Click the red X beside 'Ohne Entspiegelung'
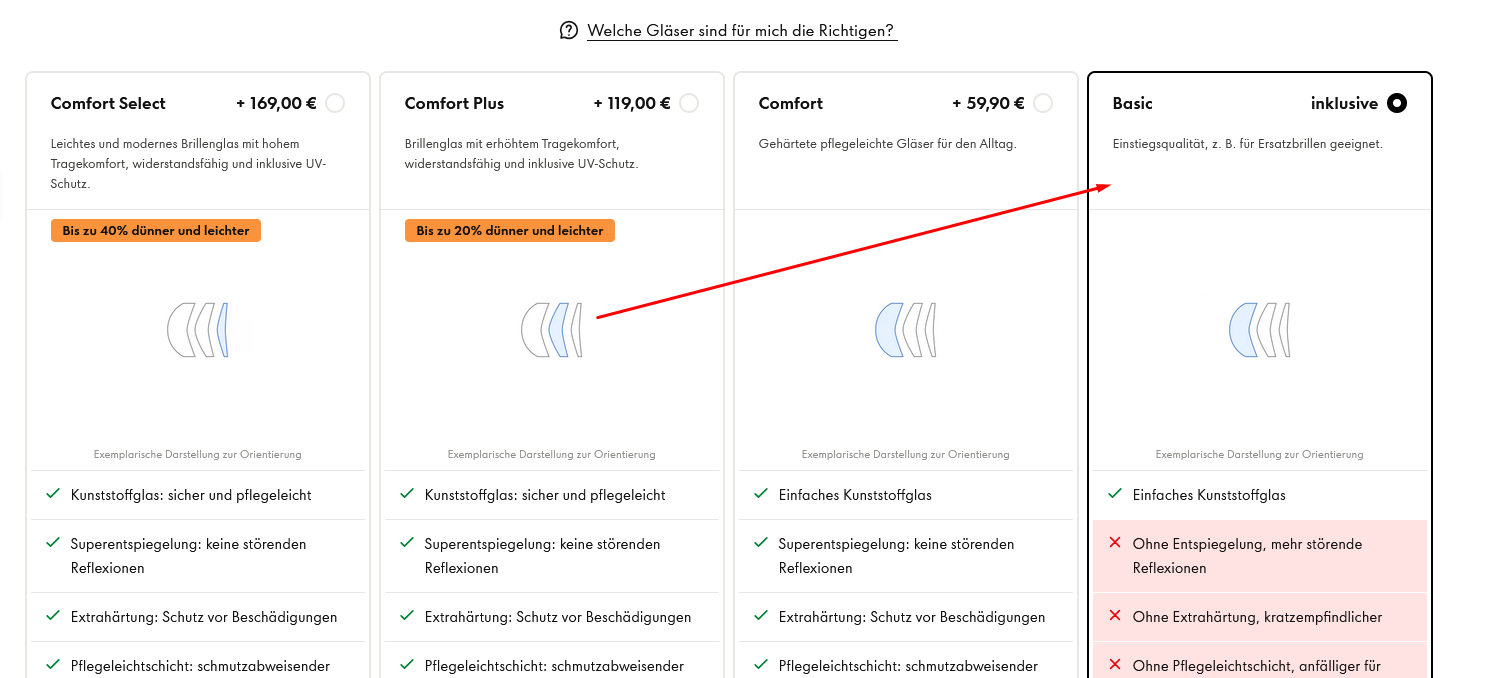Screen dimensions: 1504x678 coord(1115,543)
